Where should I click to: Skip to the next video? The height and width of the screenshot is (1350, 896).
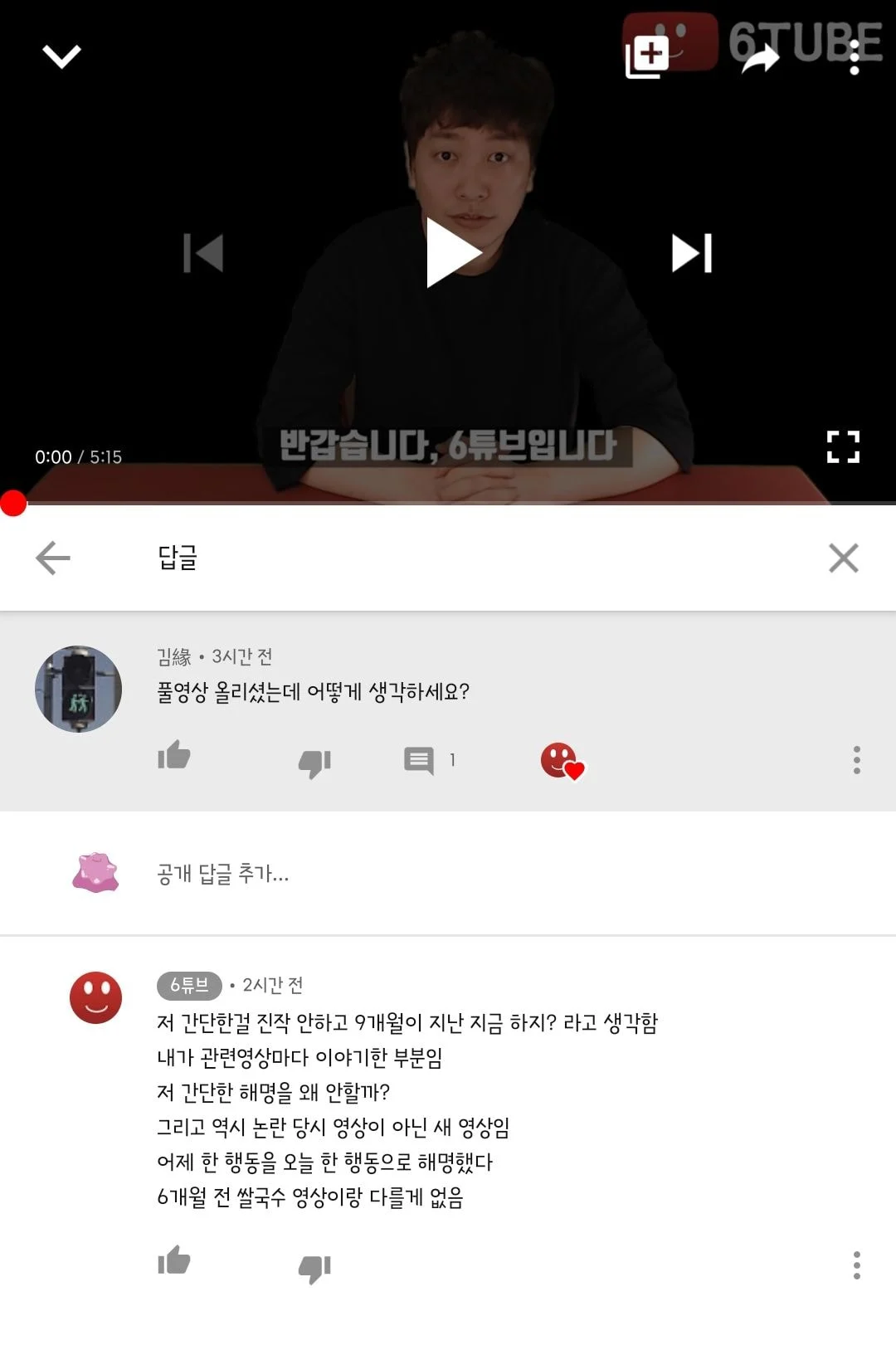[x=692, y=253]
